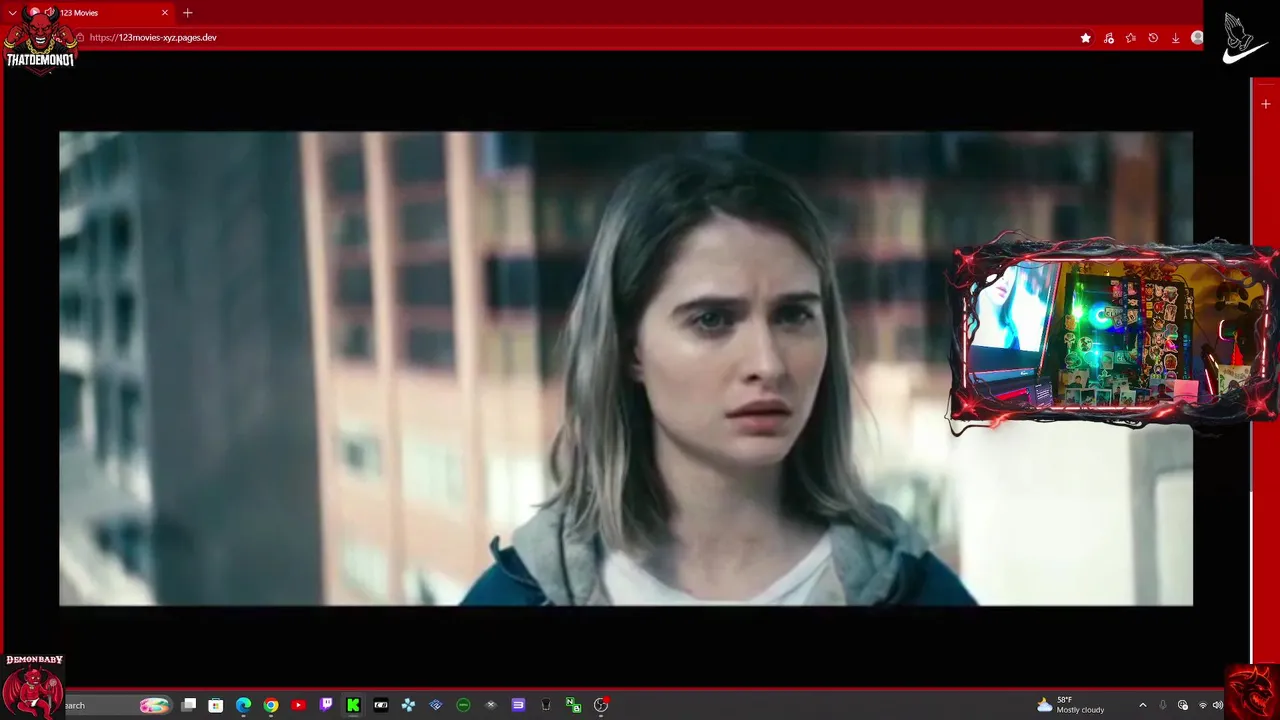Screen dimensions: 1280x720
Task: Launch Microsoft Edge from taskbar
Action: [243, 705]
